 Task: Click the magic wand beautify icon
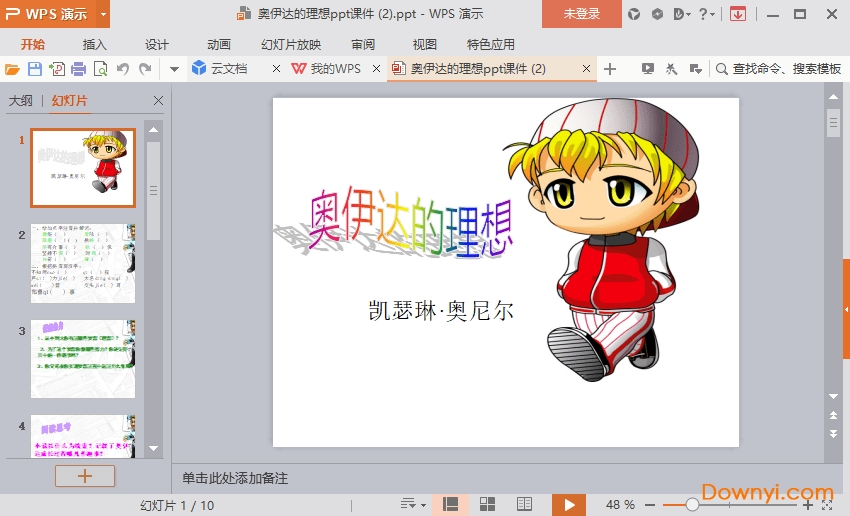(x=671, y=68)
